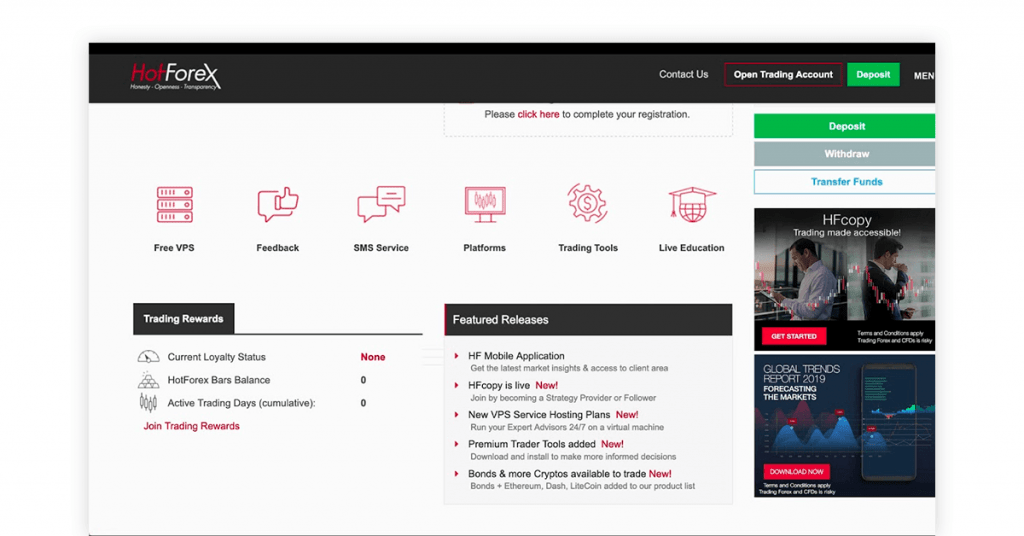Open the Live Education graduation cap icon
1024x536 pixels.
coord(692,204)
